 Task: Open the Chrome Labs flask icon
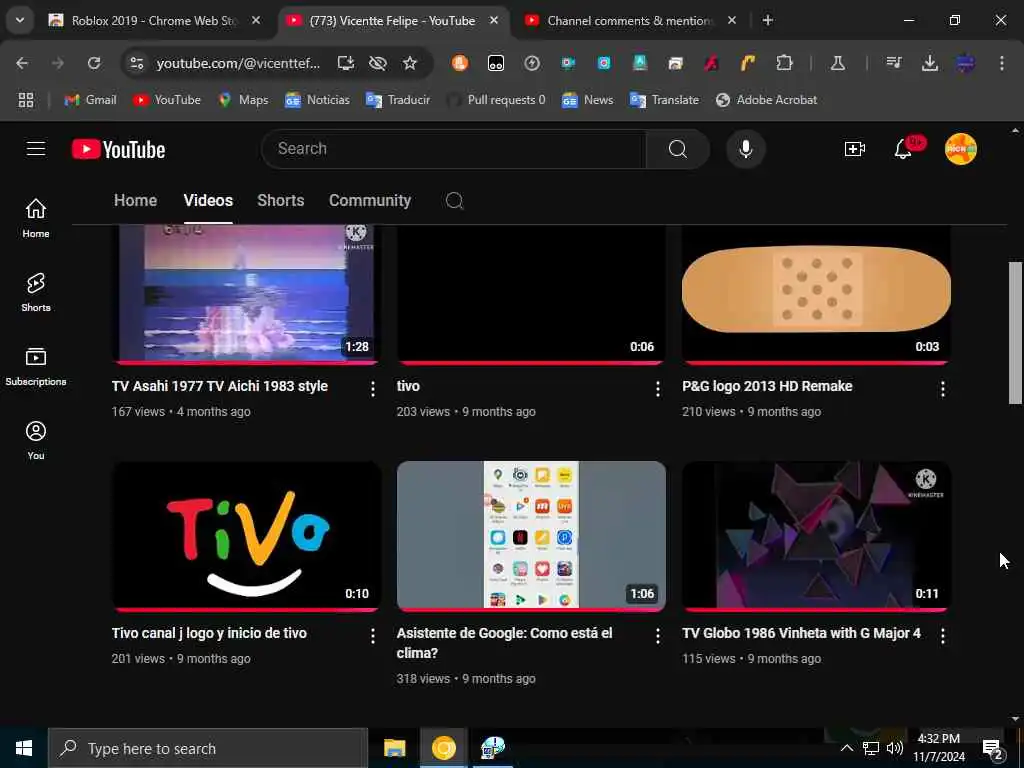837,63
